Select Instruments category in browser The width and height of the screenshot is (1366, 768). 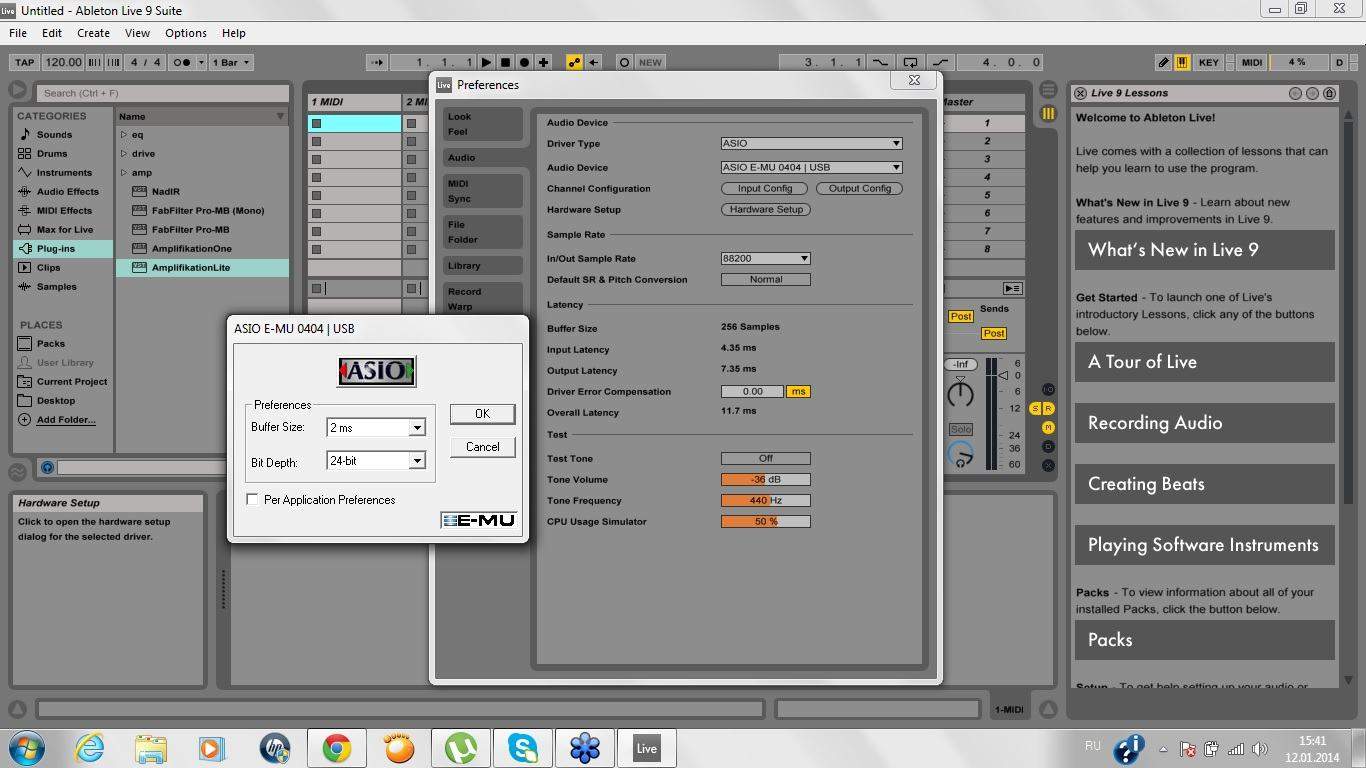[x=64, y=173]
